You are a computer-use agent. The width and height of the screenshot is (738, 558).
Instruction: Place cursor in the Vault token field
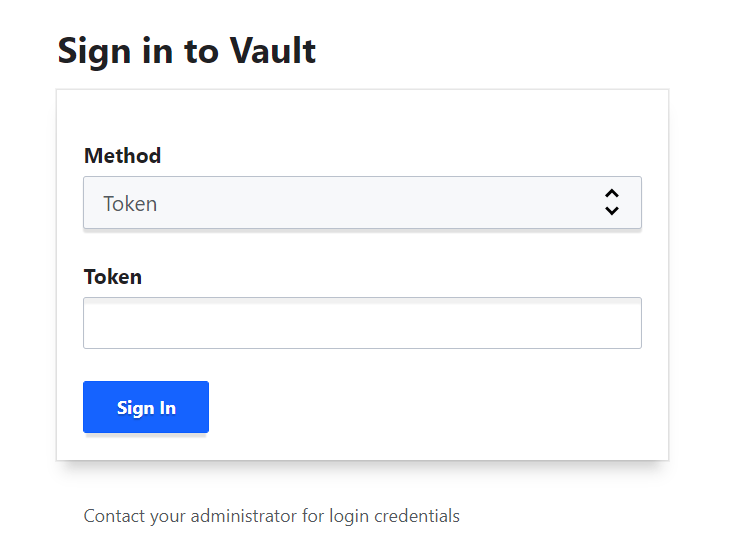pyautogui.click(x=361, y=323)
